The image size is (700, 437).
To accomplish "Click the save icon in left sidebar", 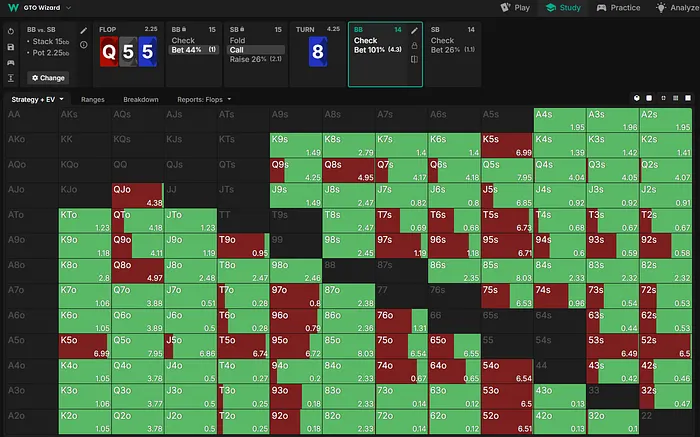I will (x=10, y=46).
